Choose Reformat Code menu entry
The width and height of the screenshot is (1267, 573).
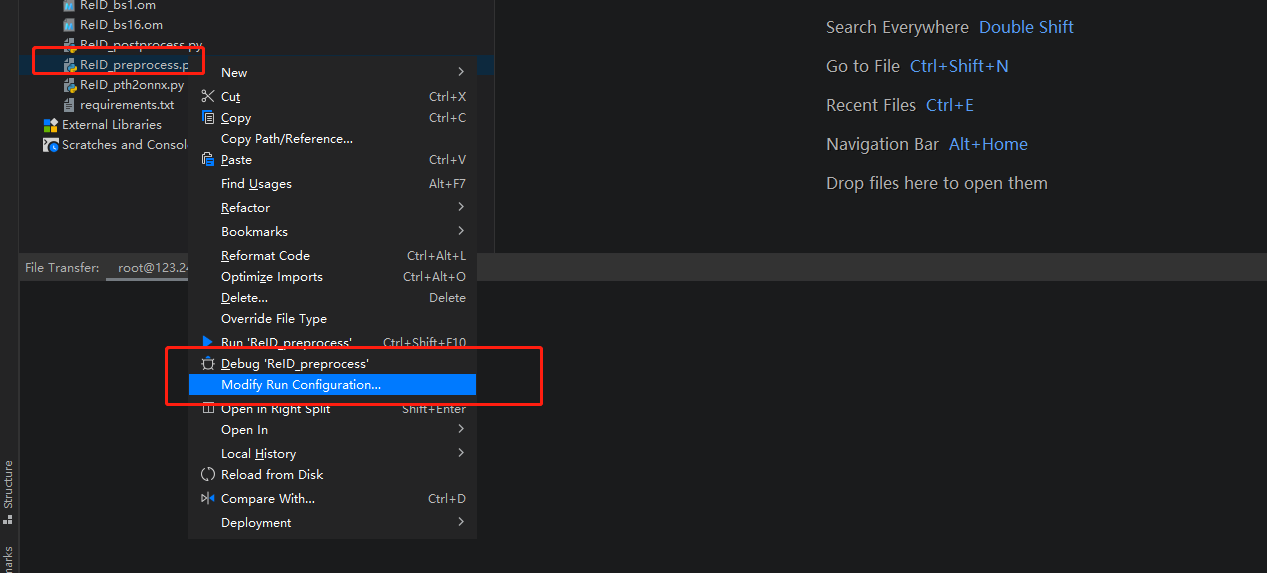[x=265, y=256]
